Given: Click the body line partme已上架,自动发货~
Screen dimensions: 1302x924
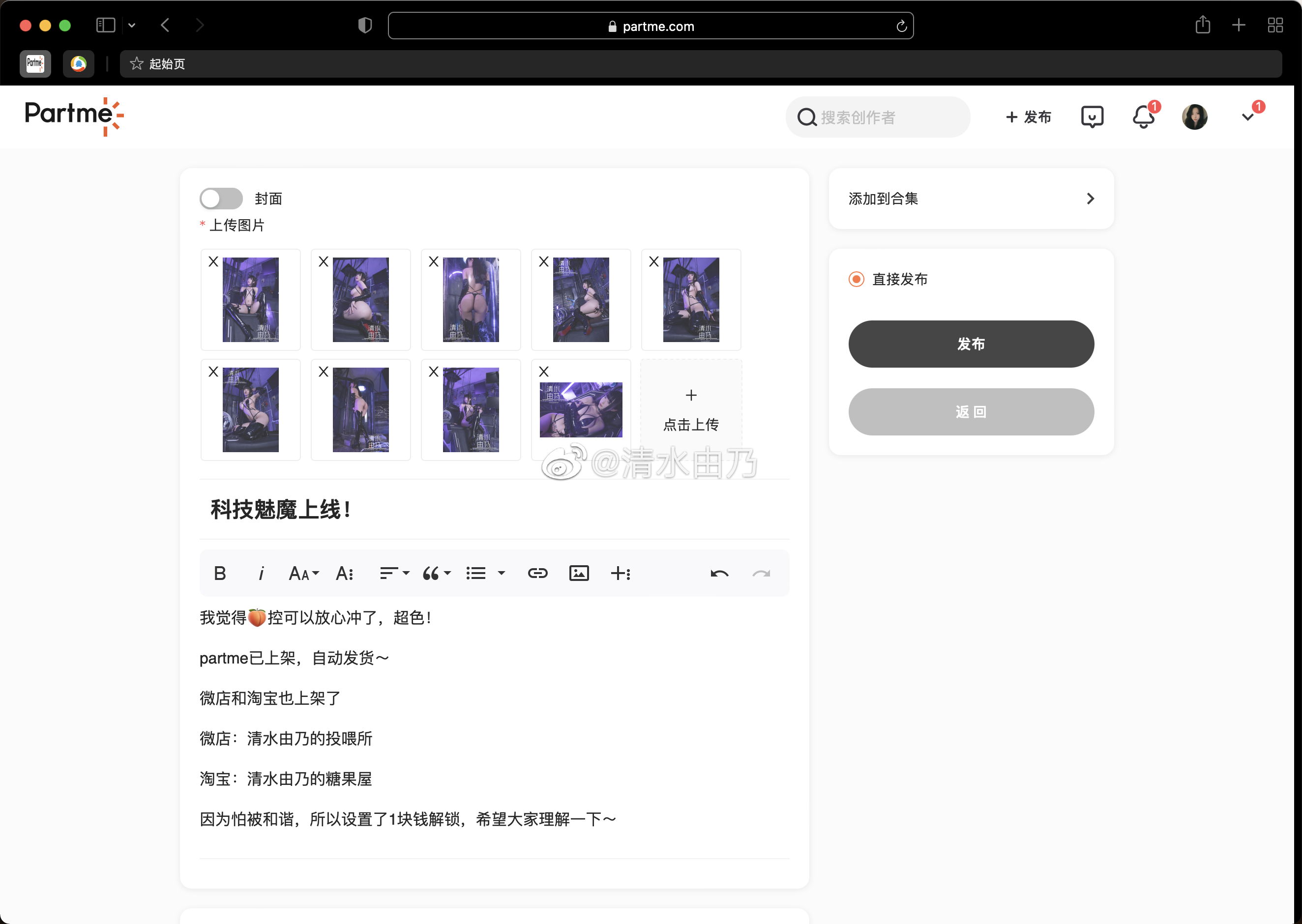Looking at the screenshot, I should coord(294,658).
